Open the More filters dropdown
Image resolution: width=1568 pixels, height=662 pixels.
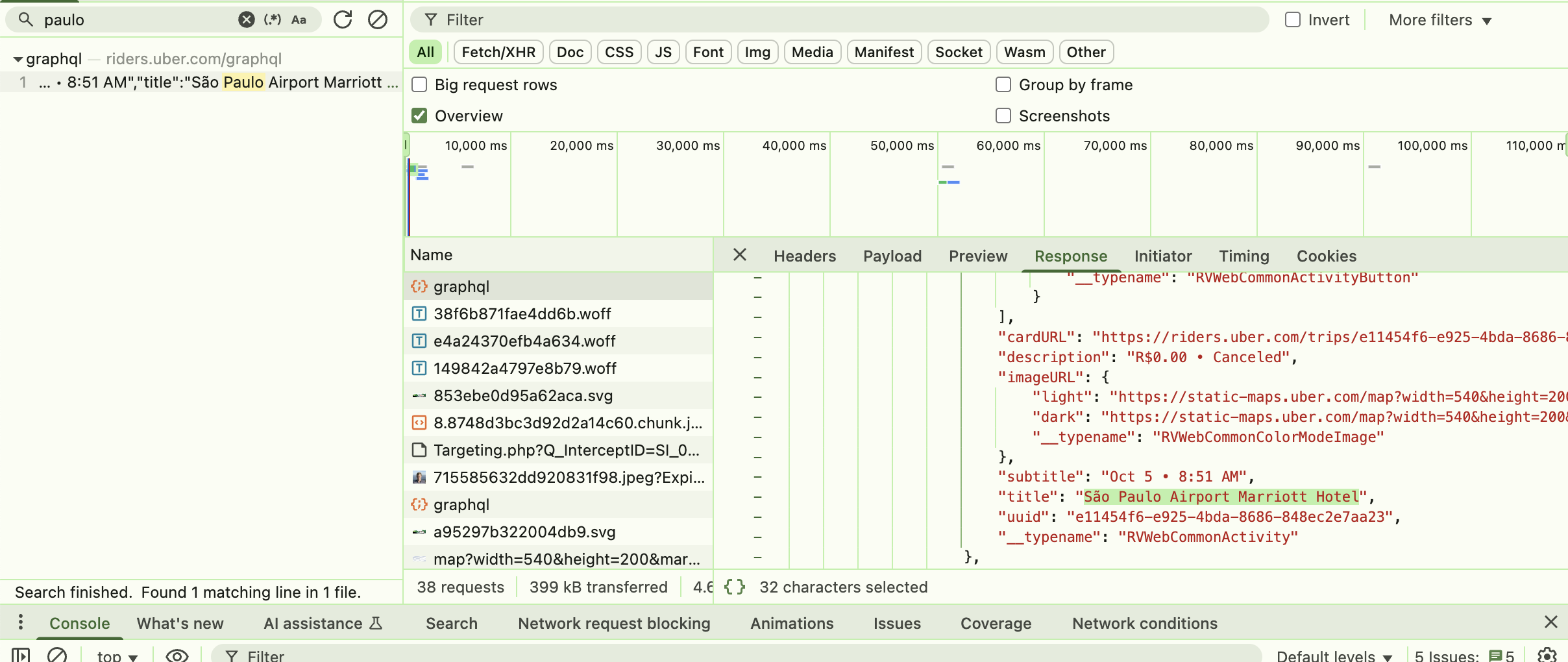[x=1439, y=20]
